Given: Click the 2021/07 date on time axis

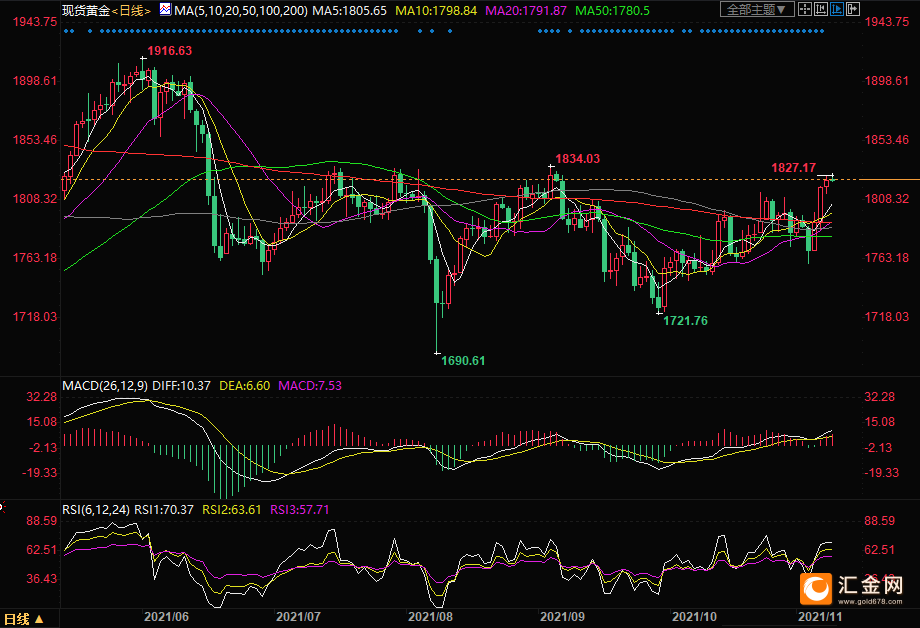Looking at the screenshot, I should click(298, 617).
